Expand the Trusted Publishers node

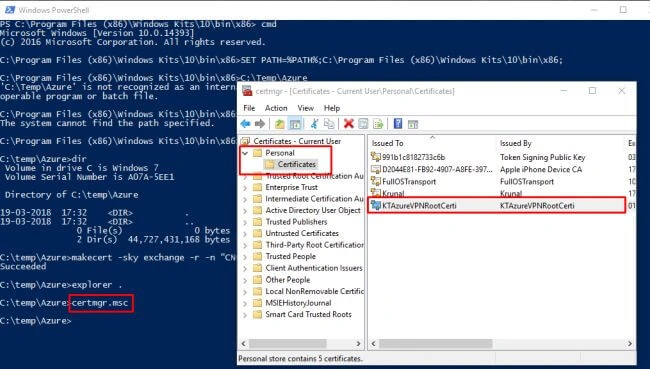pos(245,222)
